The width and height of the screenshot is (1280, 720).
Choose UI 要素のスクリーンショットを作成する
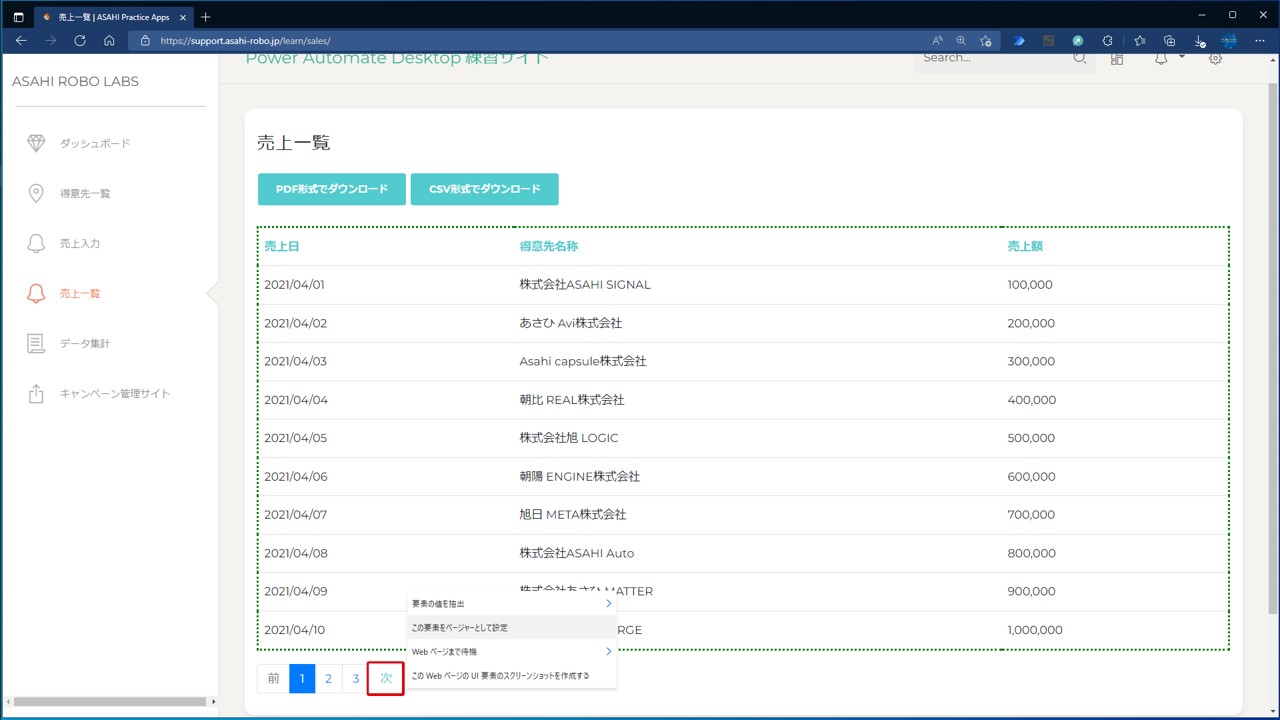point(511,675)
